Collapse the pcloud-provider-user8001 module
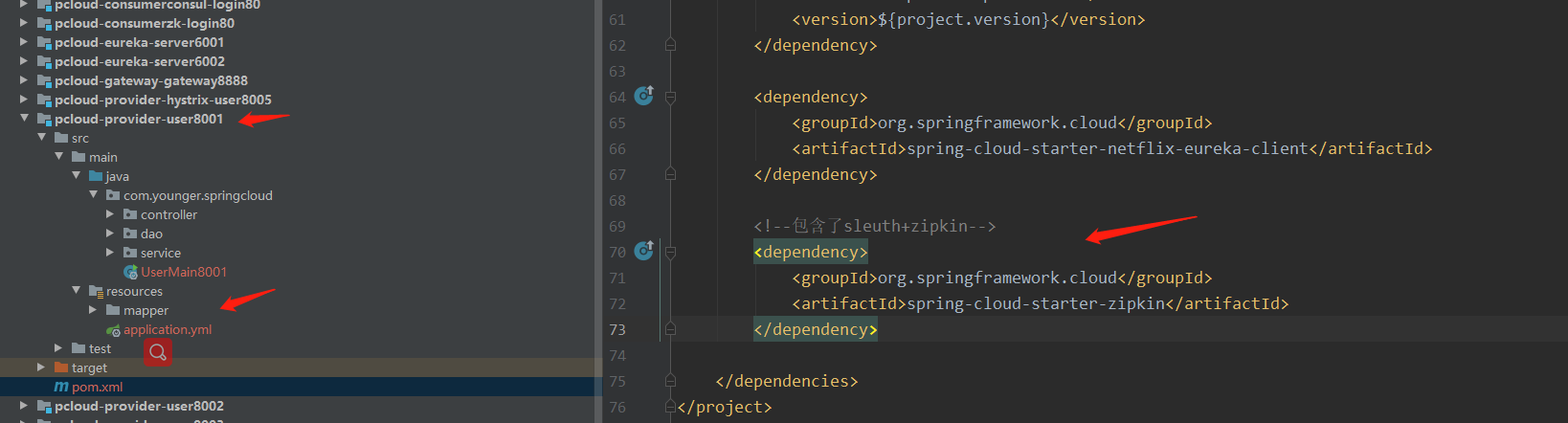This screenshot has width=1568, height=423. click(x=24, y=119)
